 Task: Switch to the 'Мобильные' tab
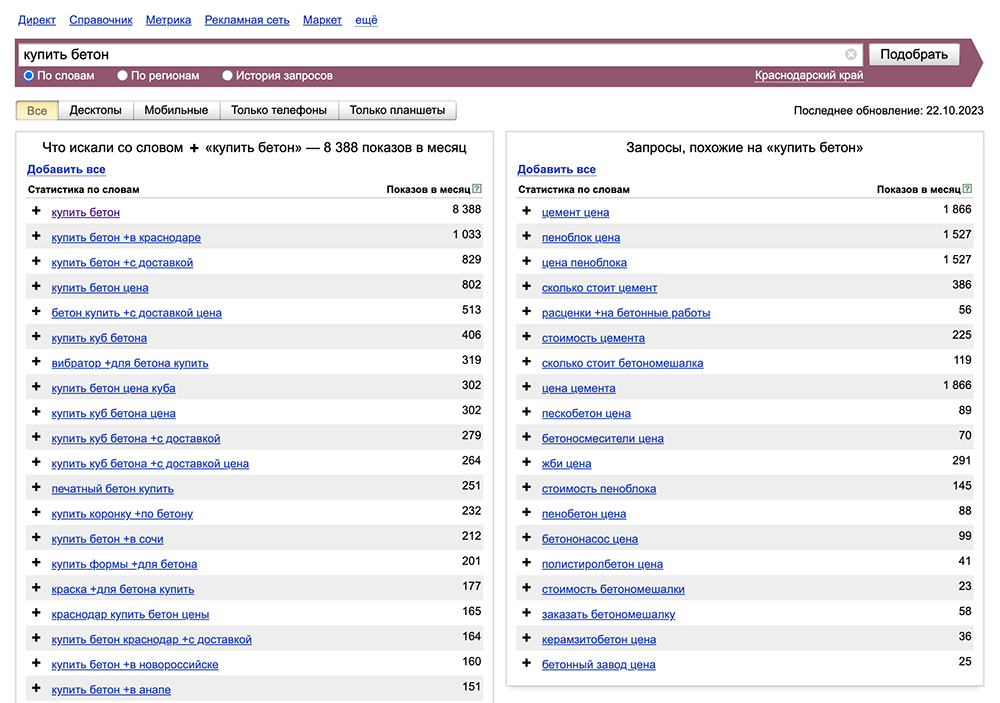[x=176, y=110]
